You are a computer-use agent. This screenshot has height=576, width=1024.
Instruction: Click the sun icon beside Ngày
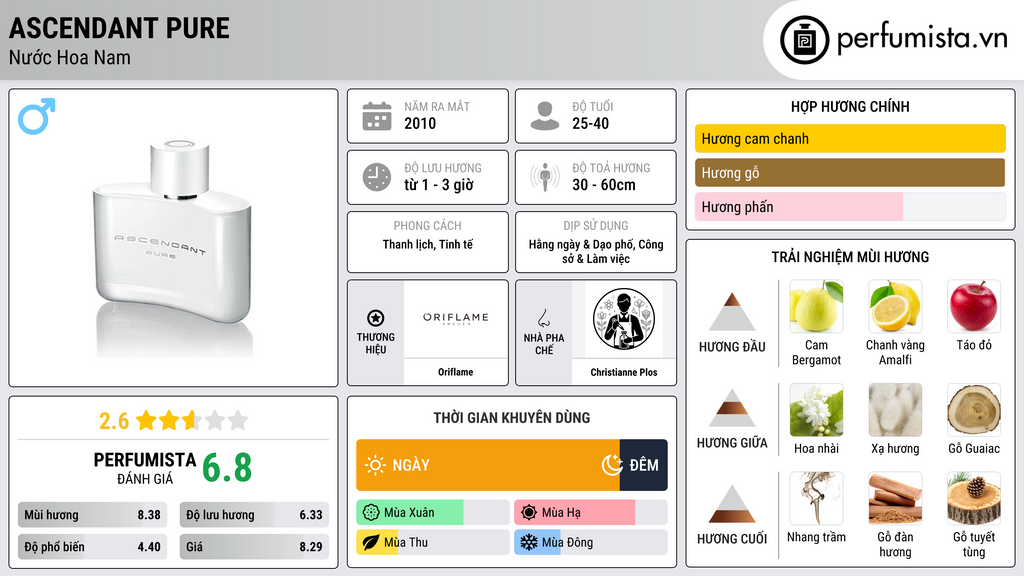376,465
